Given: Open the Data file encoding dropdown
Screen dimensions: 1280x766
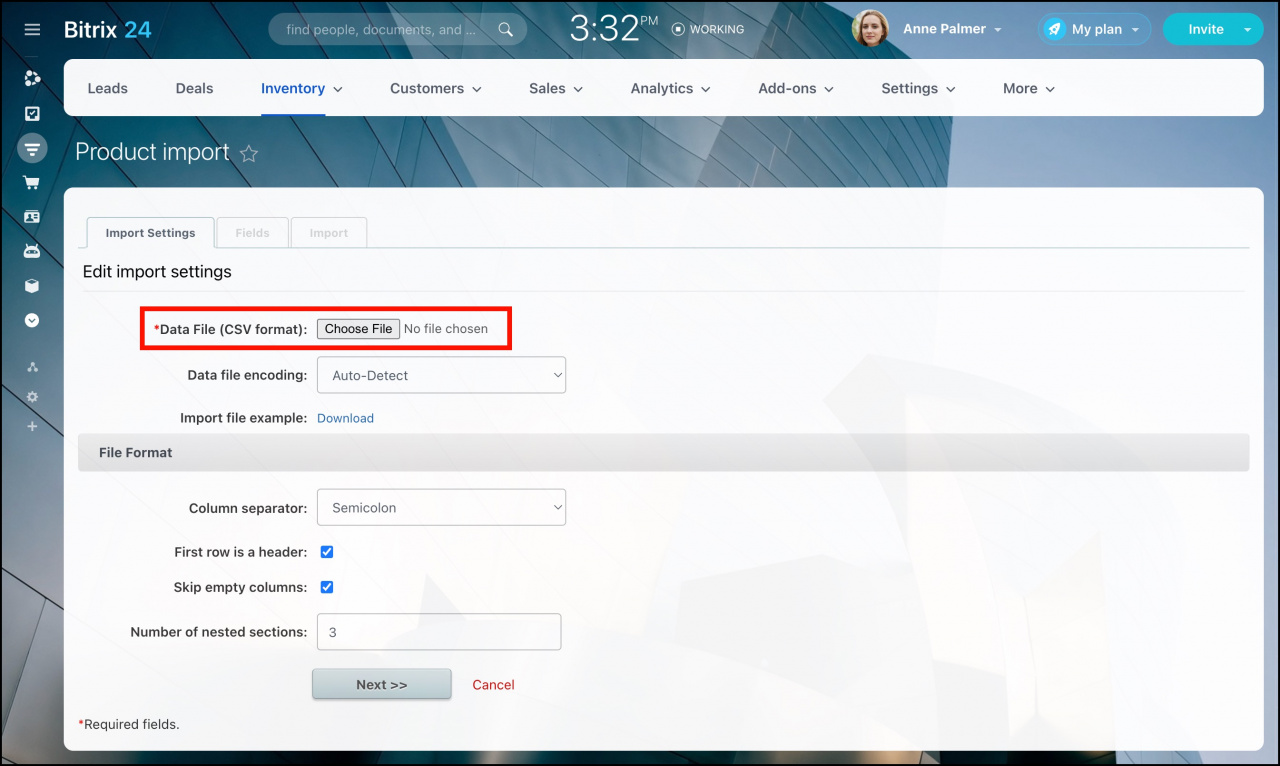Looking at the screenshot, I should pos(441,375).
